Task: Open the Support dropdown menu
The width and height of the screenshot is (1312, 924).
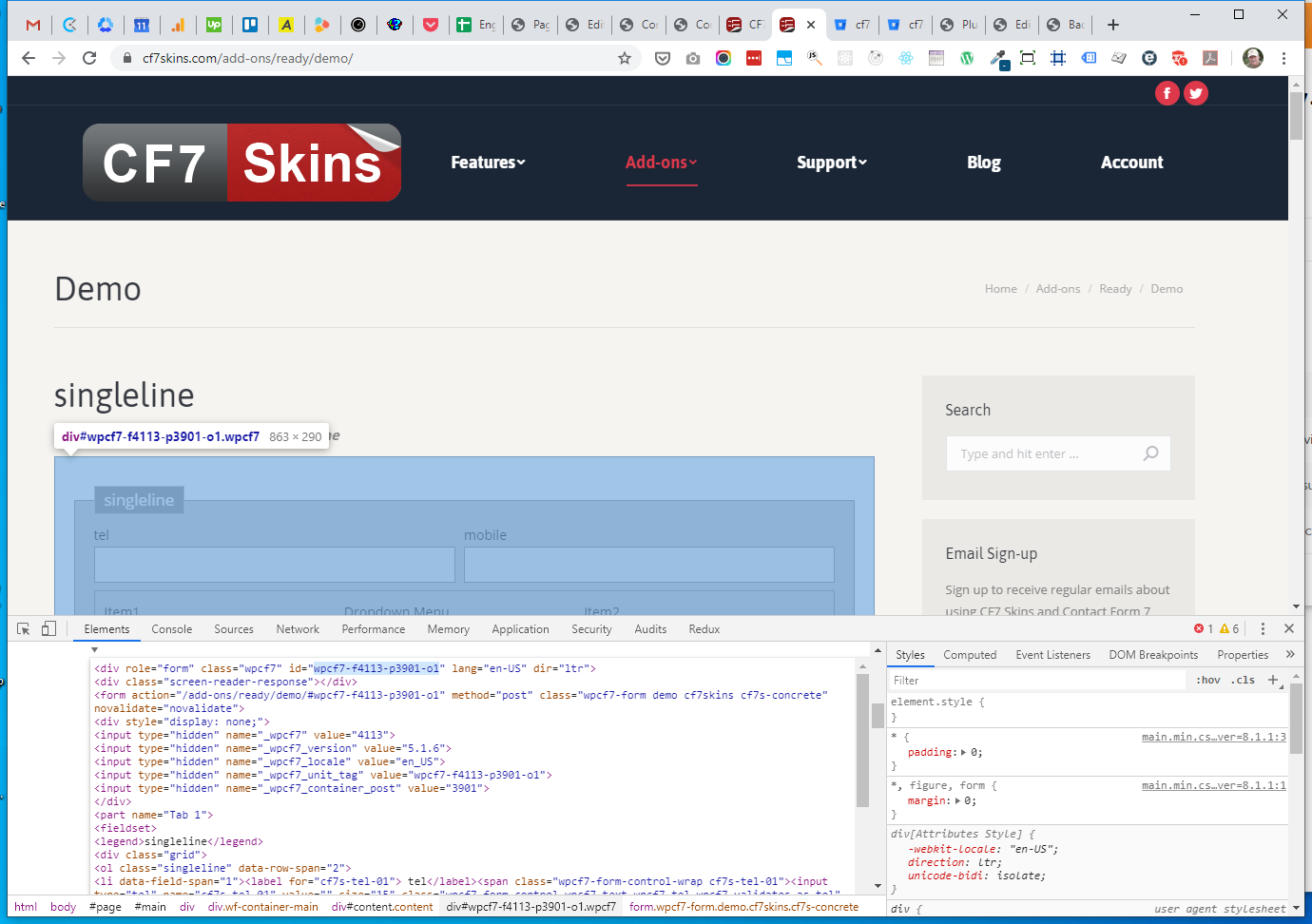Action: click(832, 163)
